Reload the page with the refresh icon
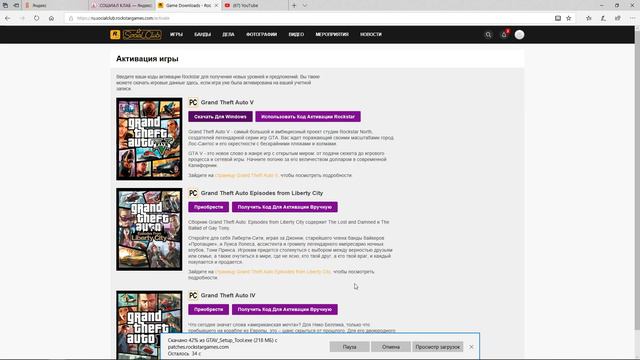Screen dimensions: 640x360 (37, 18)
